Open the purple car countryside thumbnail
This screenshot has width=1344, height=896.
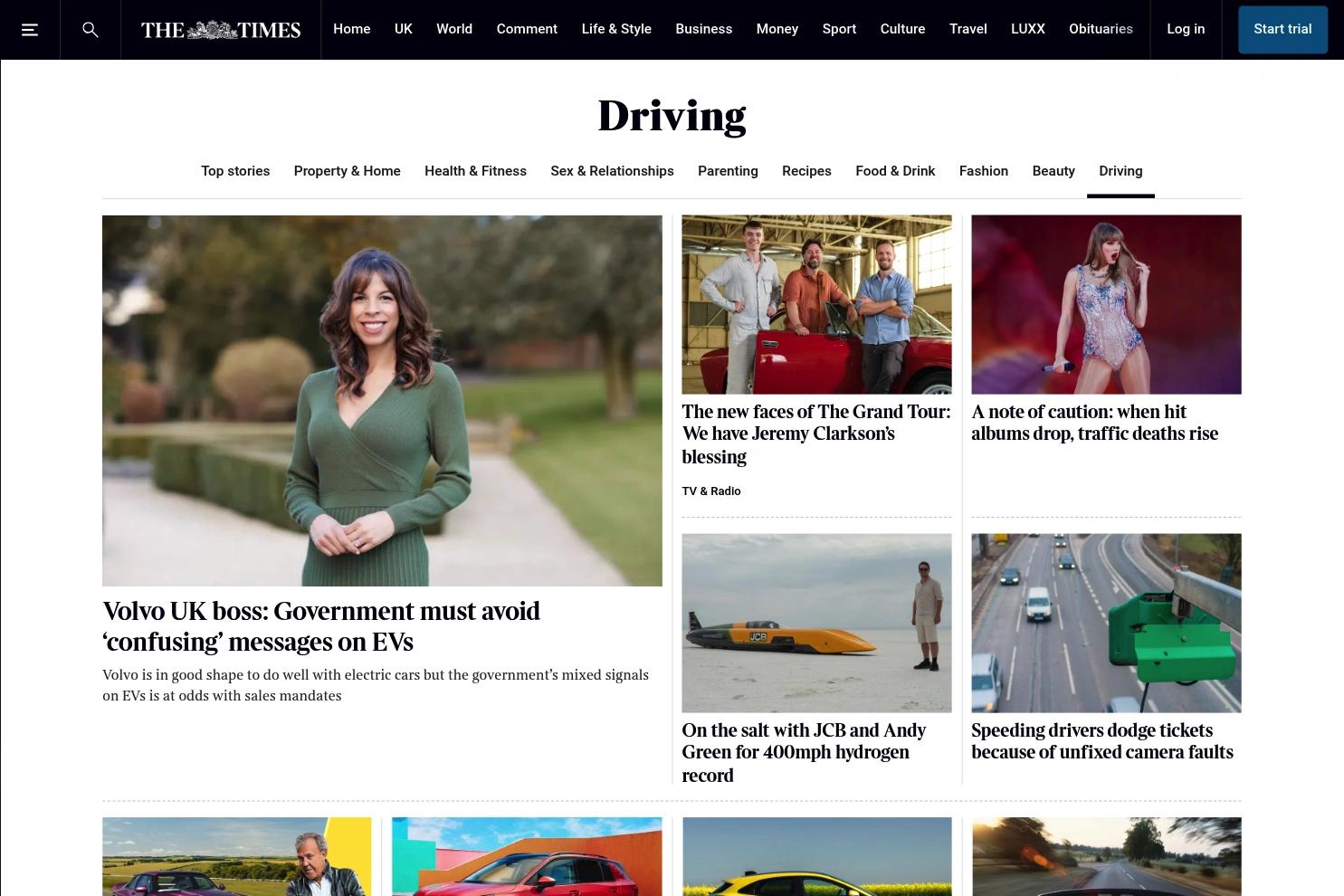(237, 856)
